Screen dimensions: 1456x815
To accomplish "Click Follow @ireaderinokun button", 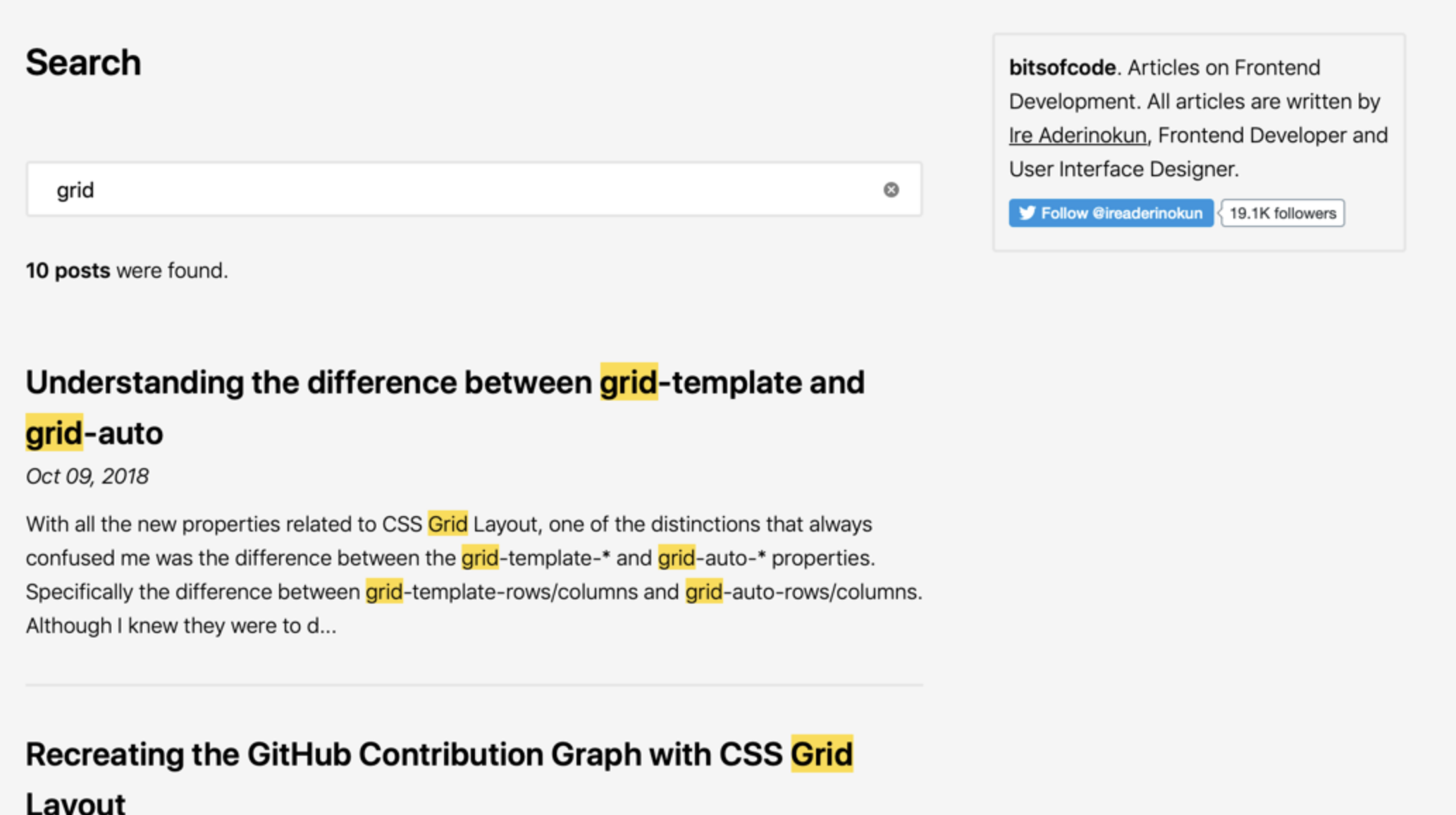I will [x=1110, y=213].
